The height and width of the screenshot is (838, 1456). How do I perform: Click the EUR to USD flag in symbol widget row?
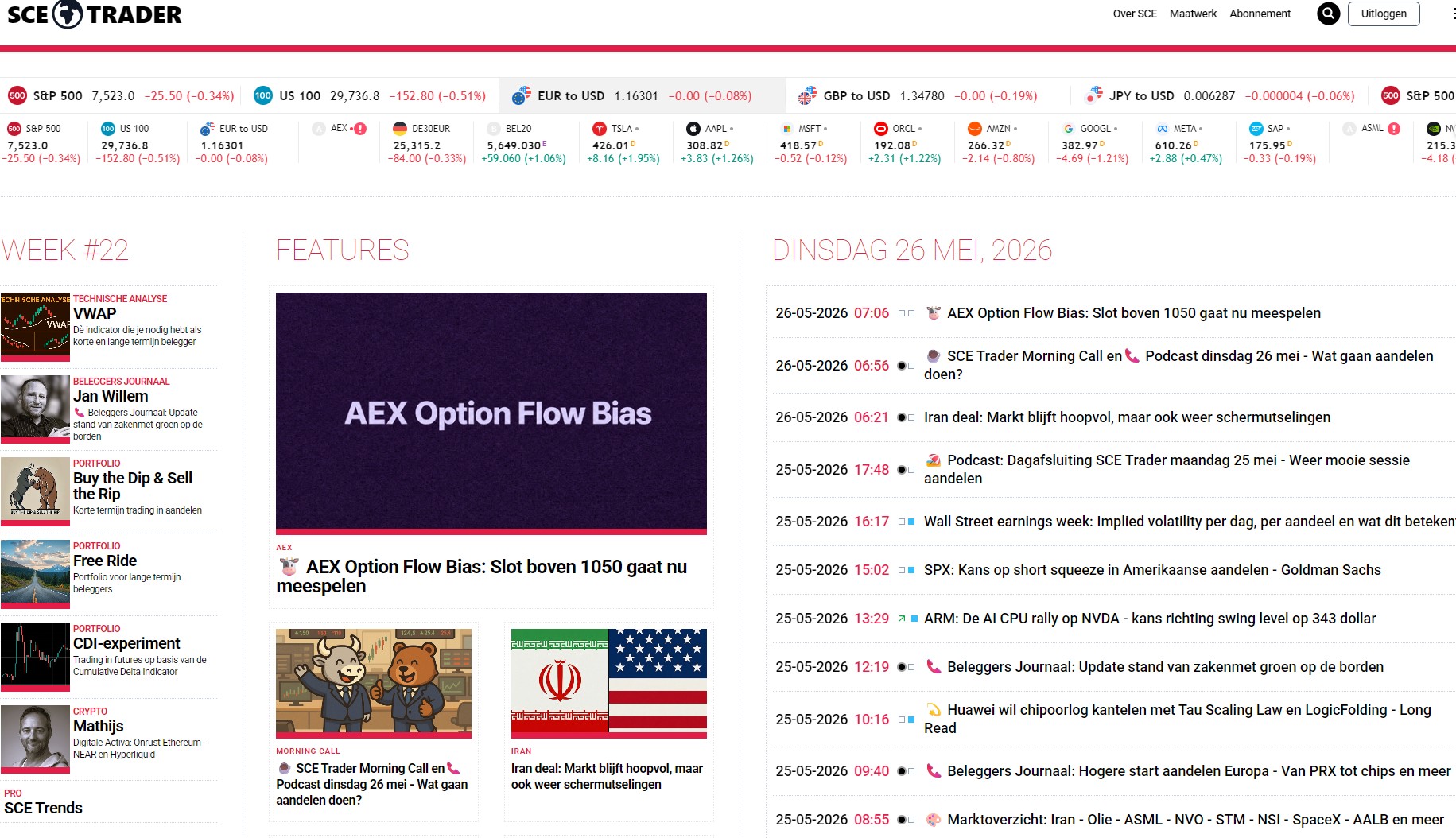[208, 129]
